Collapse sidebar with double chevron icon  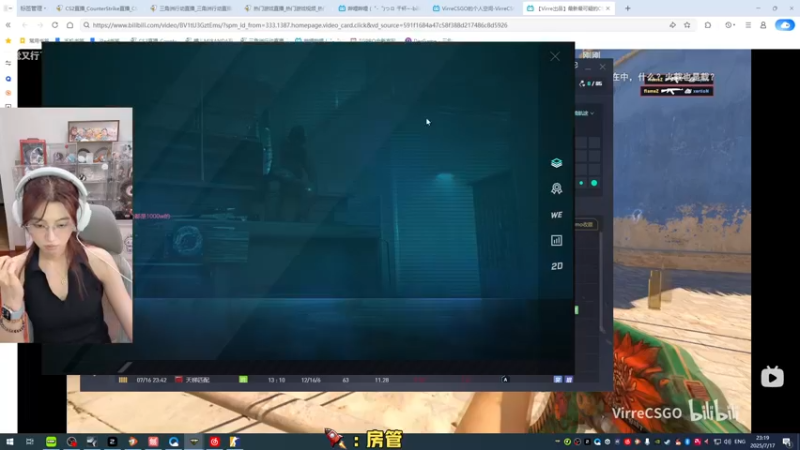coord(8,25)
